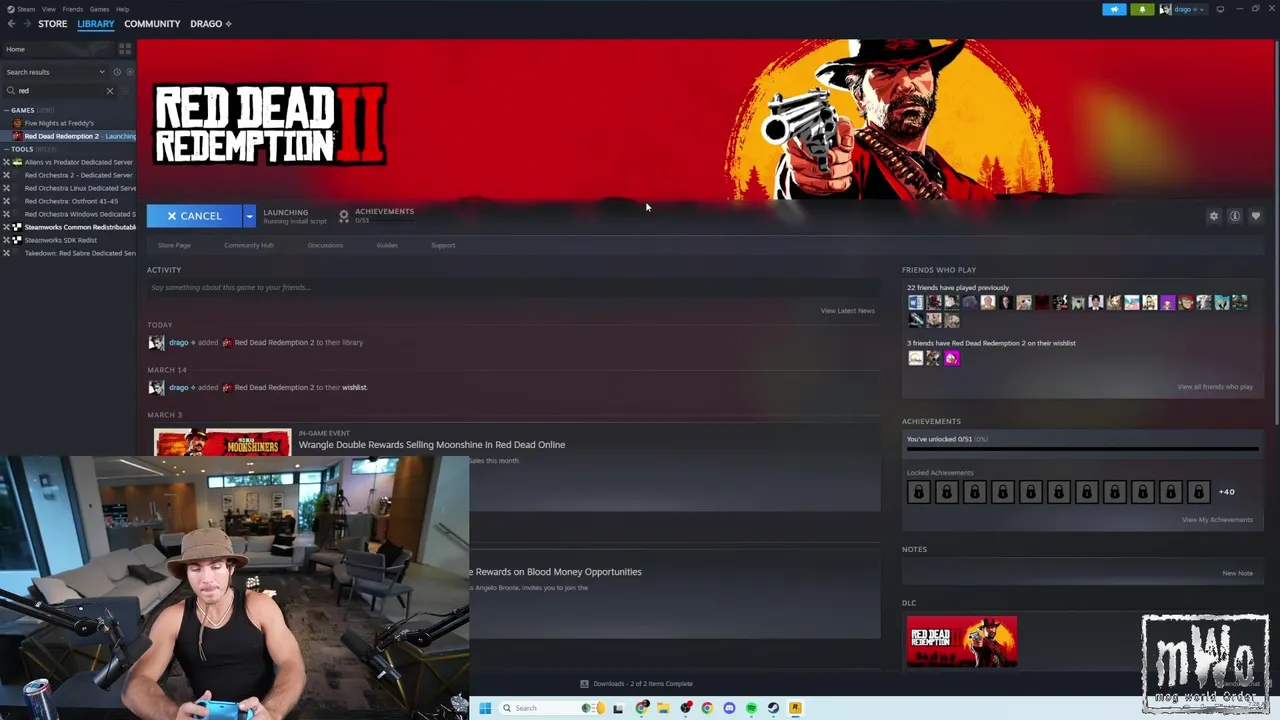Open the DRAGO profile tab
Screen dimensions: 1280x720
point(211,24)
